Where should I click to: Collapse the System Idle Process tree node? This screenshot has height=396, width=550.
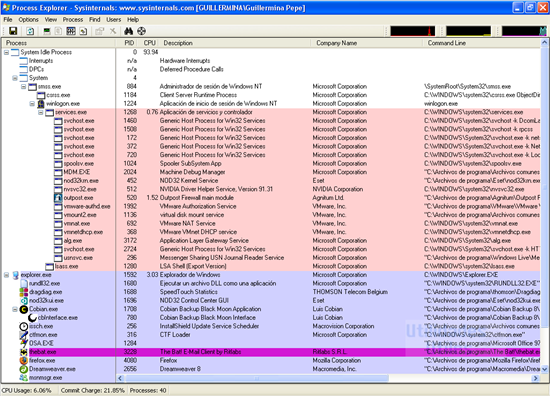pyautogui.click(x=6, y=52)
